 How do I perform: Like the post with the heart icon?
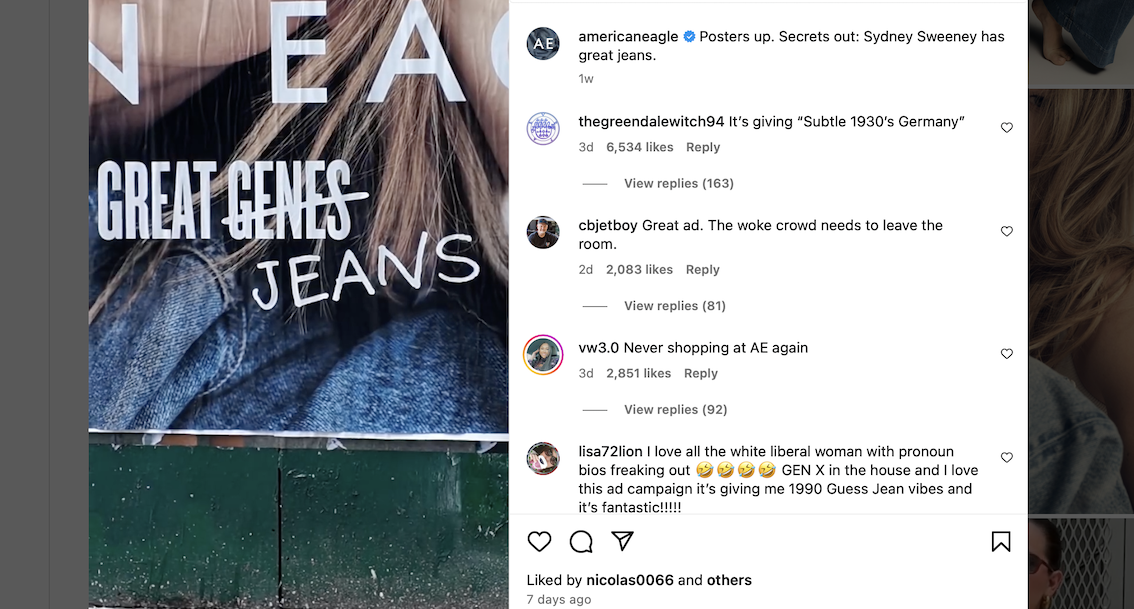coord(540,542)
